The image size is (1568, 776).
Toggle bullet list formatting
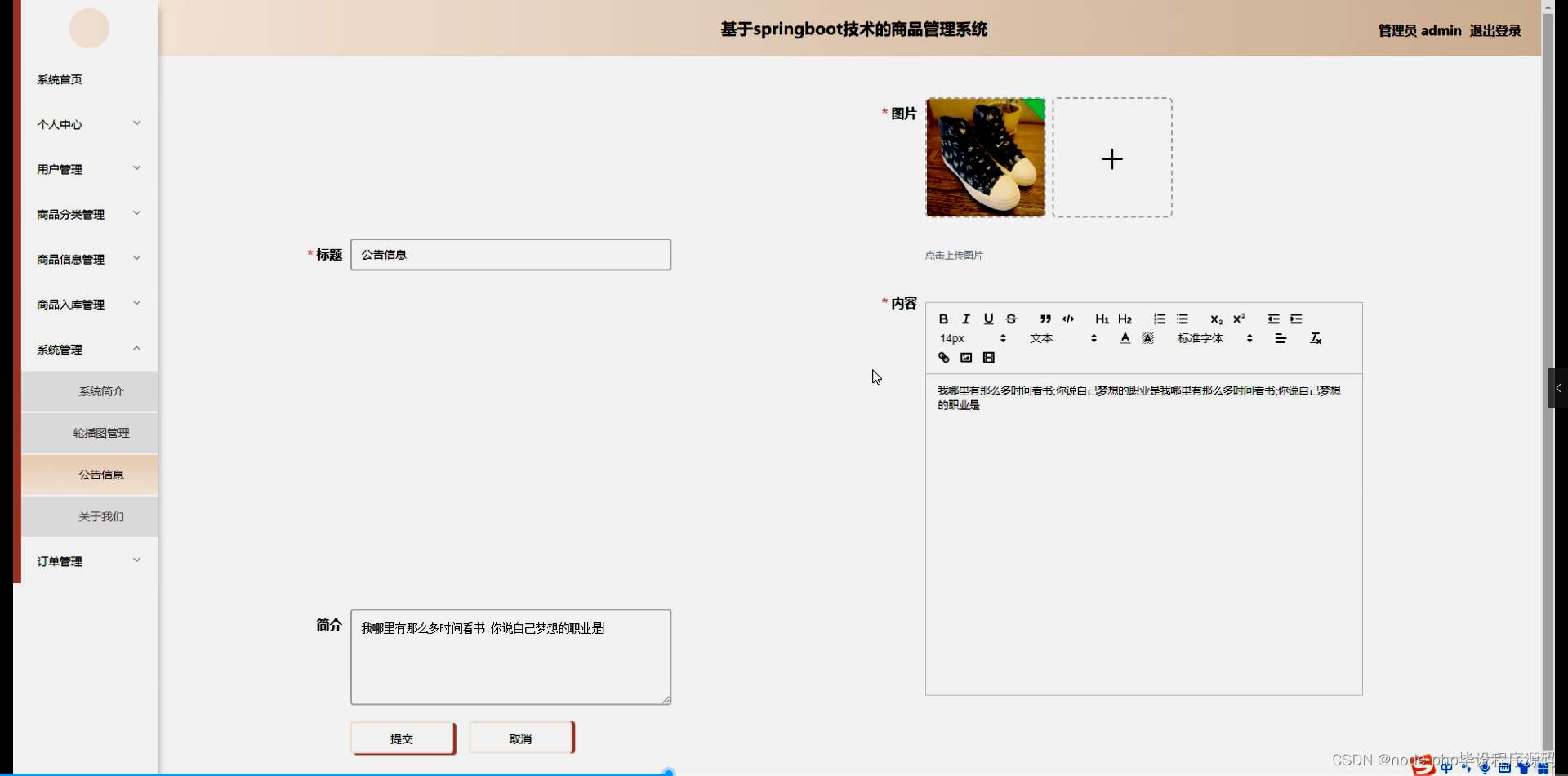(x=1182, y=319)
